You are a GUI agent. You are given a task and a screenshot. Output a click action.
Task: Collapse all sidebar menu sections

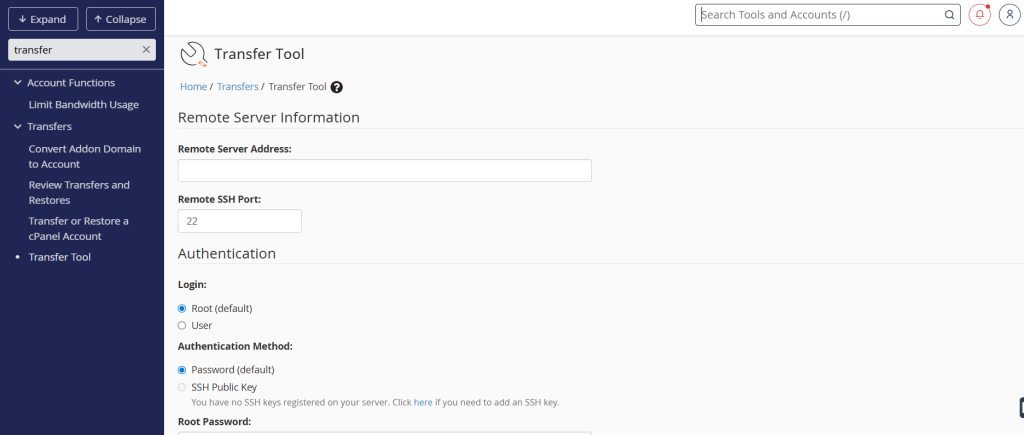(x=121, y=19)
